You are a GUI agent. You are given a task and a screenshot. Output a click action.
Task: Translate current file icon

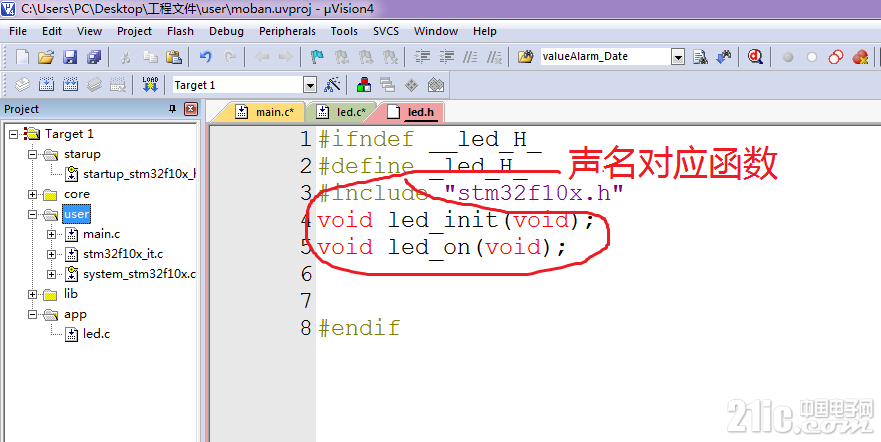22,85
